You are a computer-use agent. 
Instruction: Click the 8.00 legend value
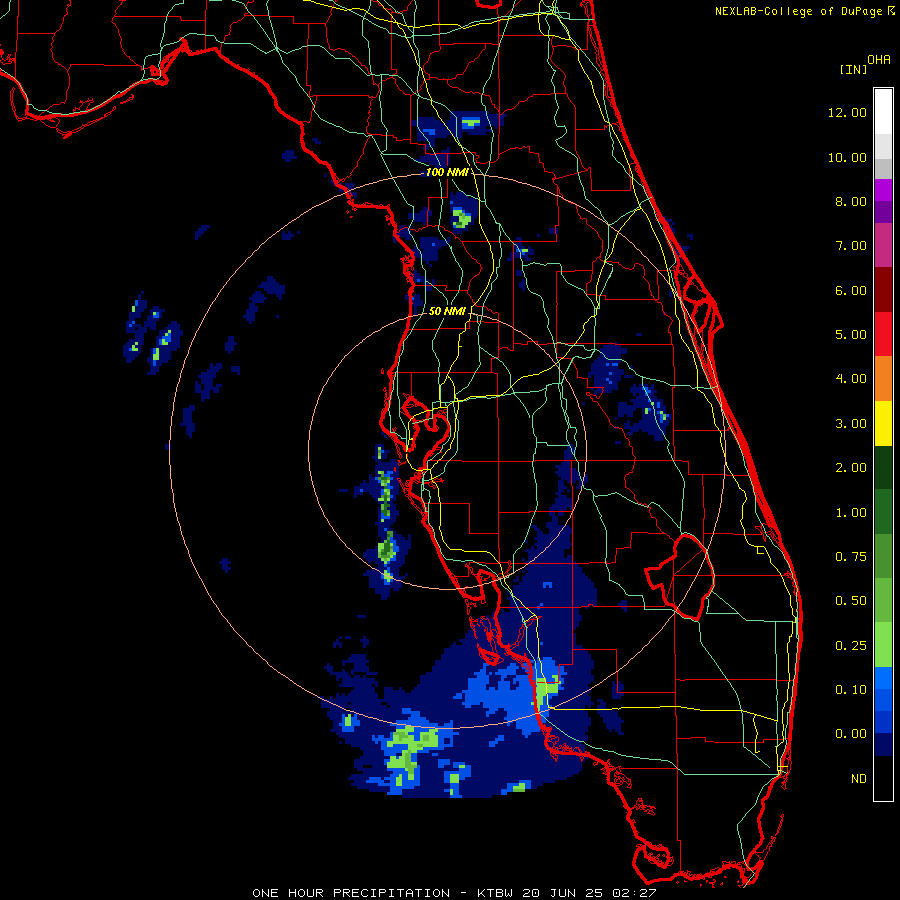851,201
